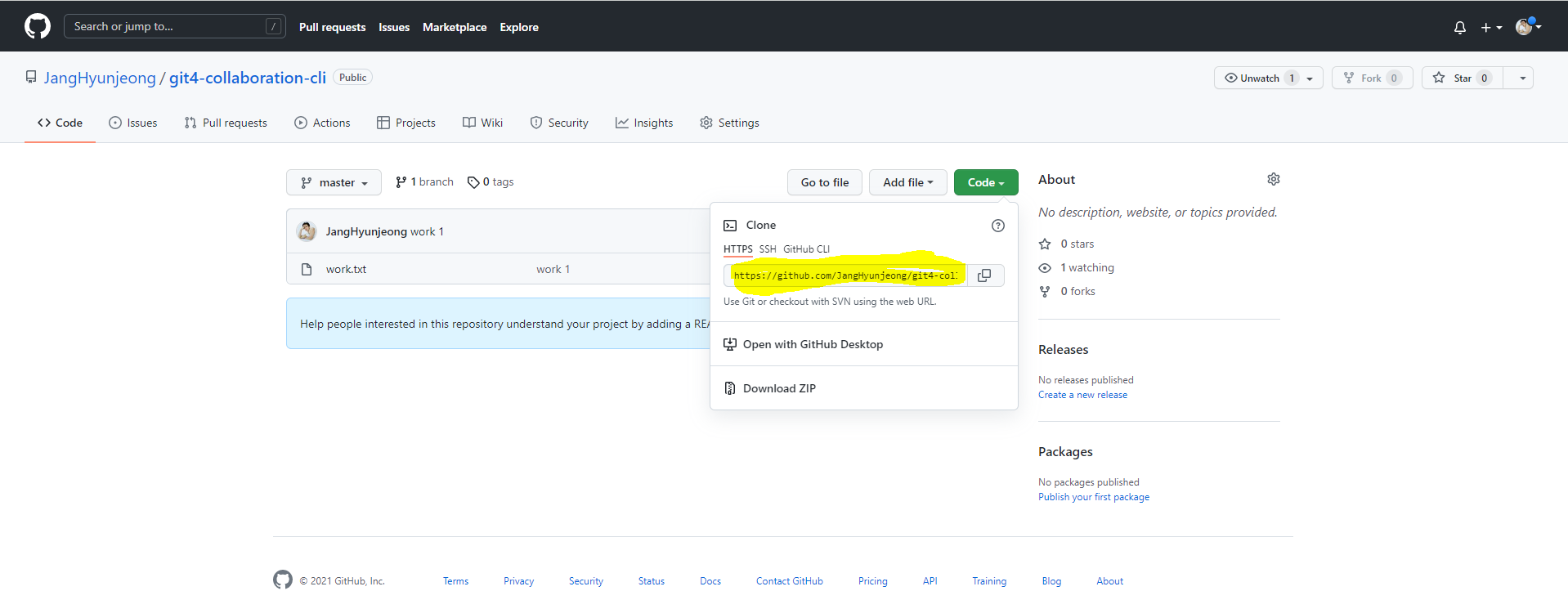Open footer Terms link
1568x591 pixels.
pos(455,581)
